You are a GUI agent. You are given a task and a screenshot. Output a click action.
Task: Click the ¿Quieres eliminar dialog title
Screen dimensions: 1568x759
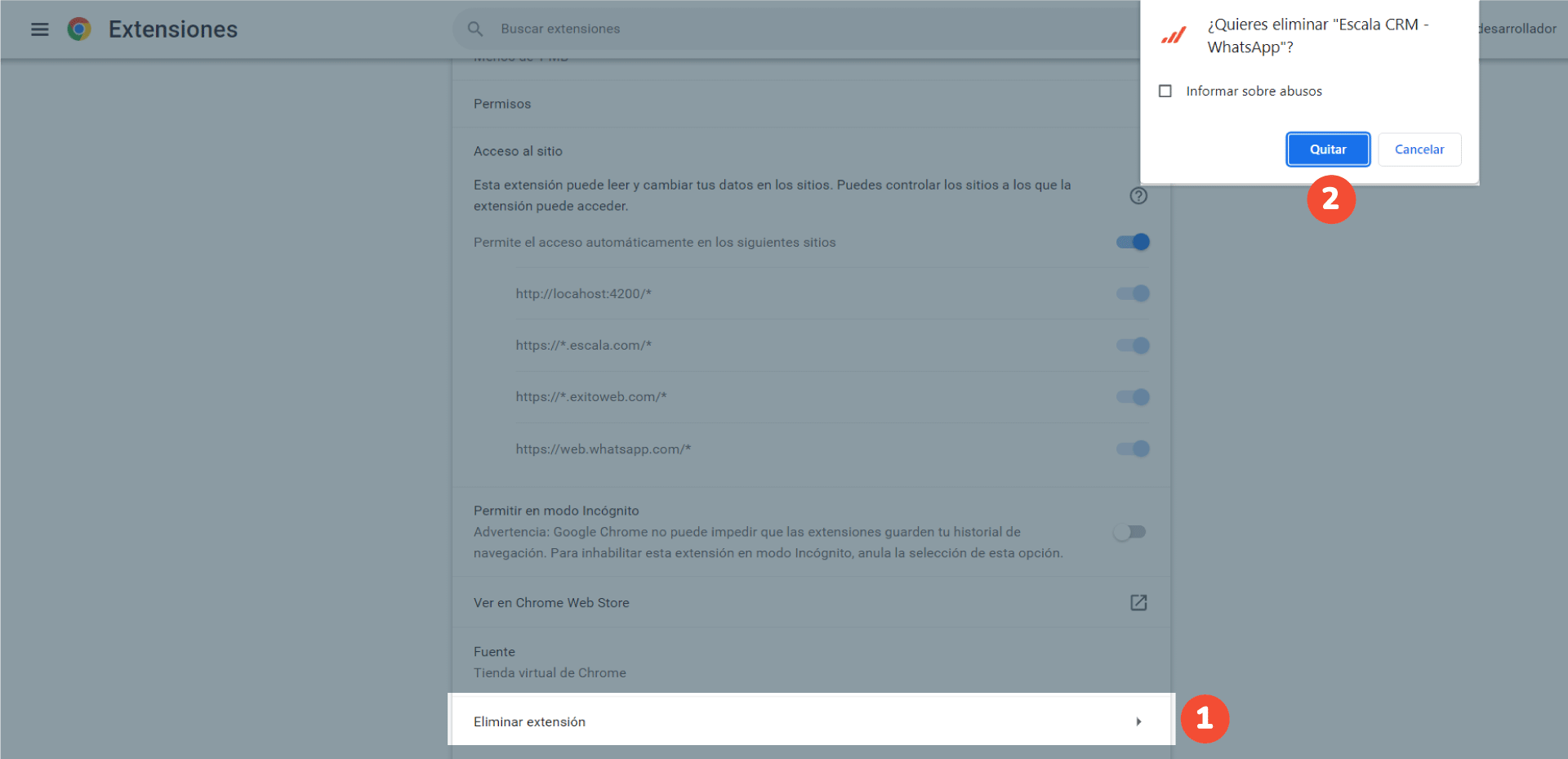(1318, 36)
